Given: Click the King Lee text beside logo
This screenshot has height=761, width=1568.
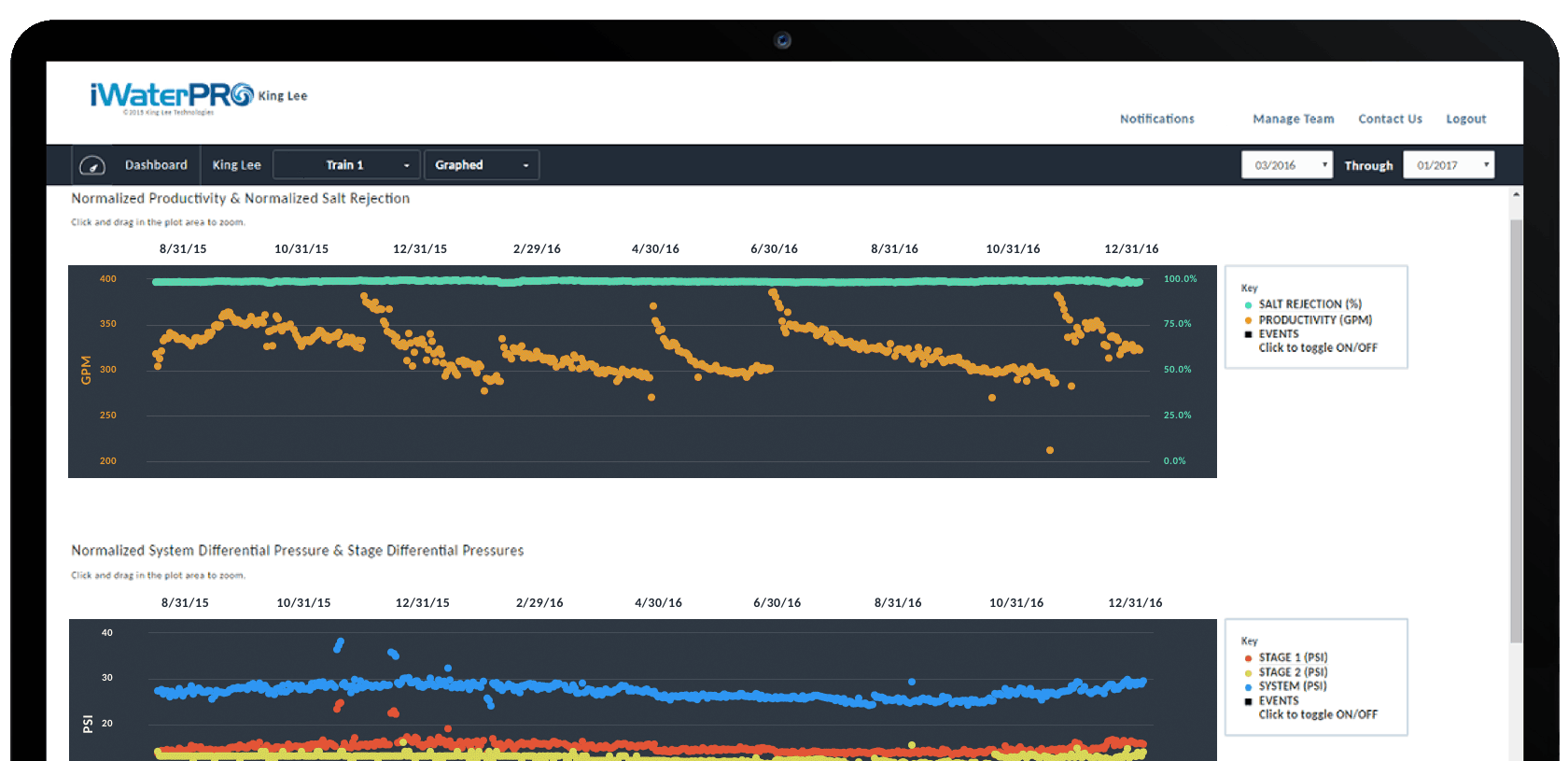Looking at the screenshot, I should point(283,96).
